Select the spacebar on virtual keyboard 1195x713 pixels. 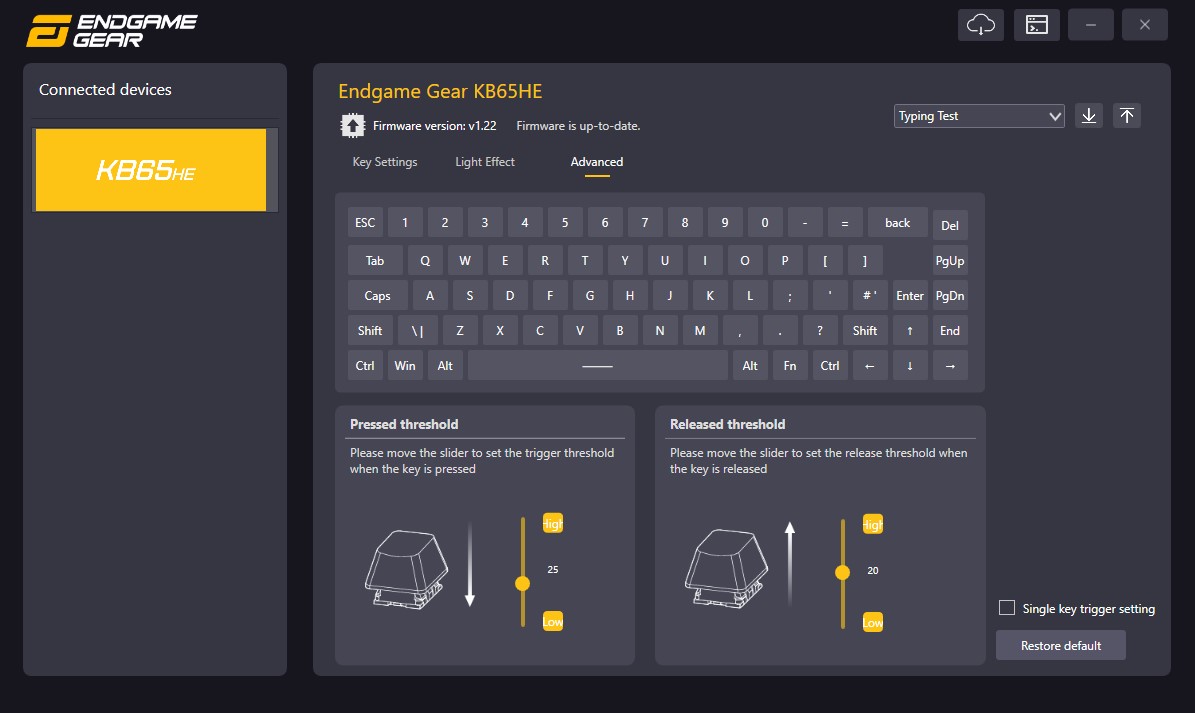coord(598,366)
